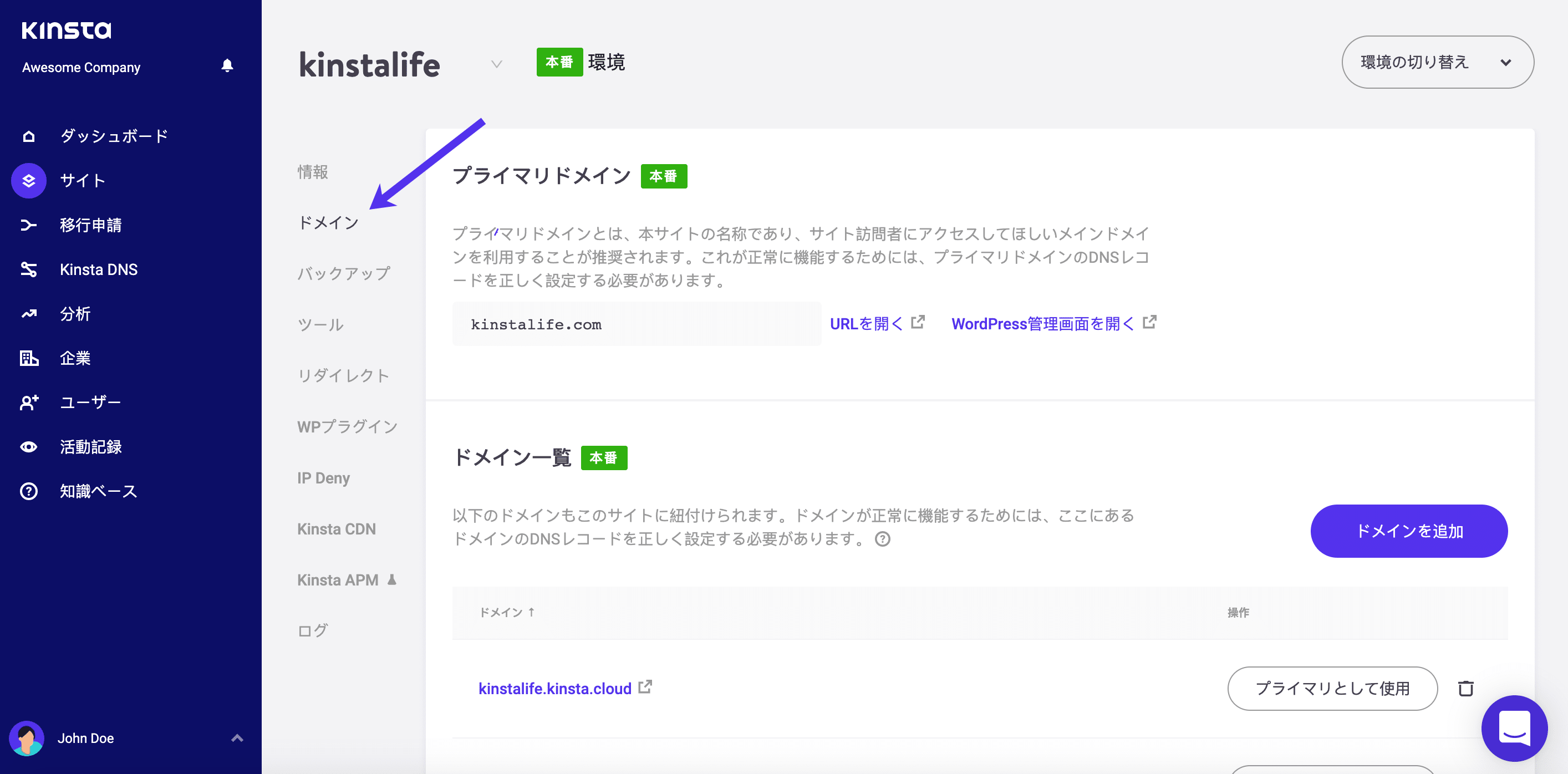This screenshot has height=774, width=1568.
Task: Click help icon in domain list description
Action: [883, 539]
